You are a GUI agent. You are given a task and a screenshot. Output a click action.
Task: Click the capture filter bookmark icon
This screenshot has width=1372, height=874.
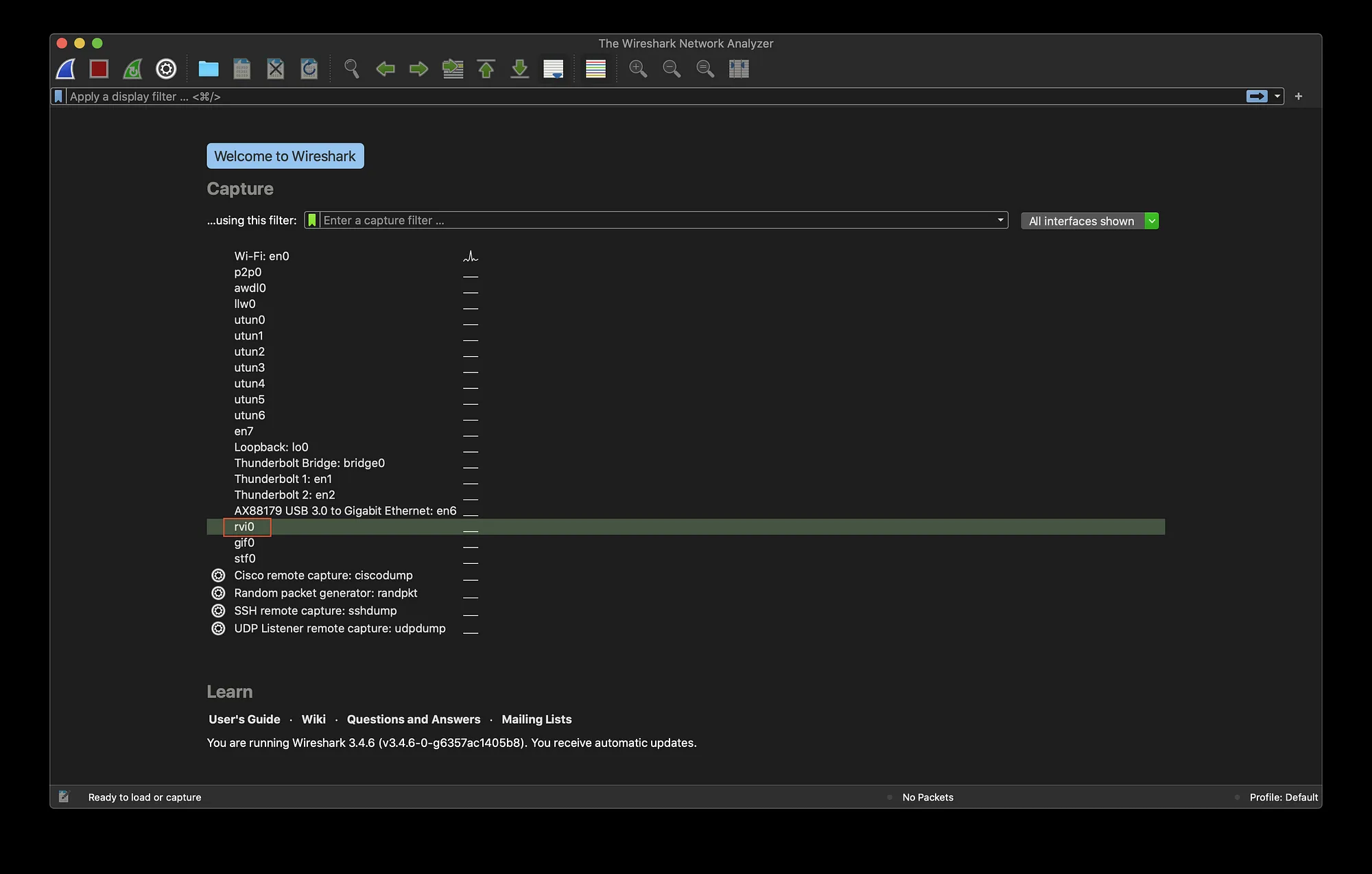coord(312,220)
